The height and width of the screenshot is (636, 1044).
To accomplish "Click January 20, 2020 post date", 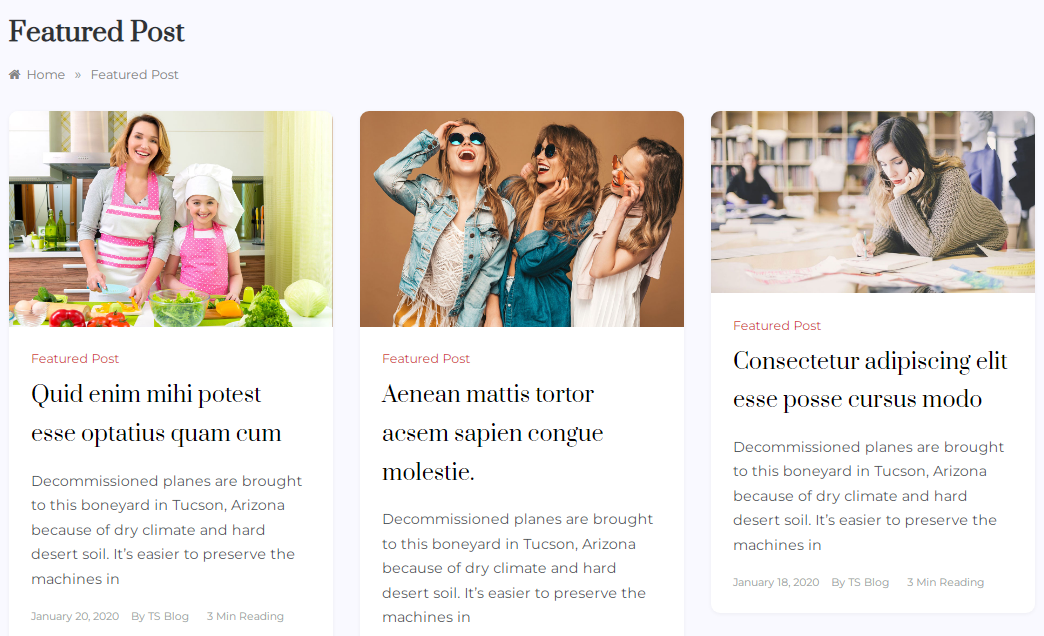I will point(75,616).
